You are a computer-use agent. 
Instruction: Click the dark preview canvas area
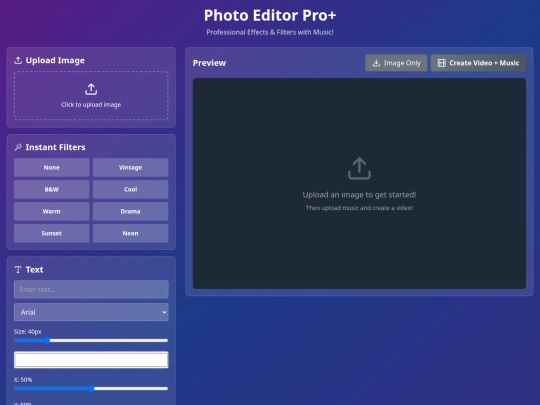359,183
